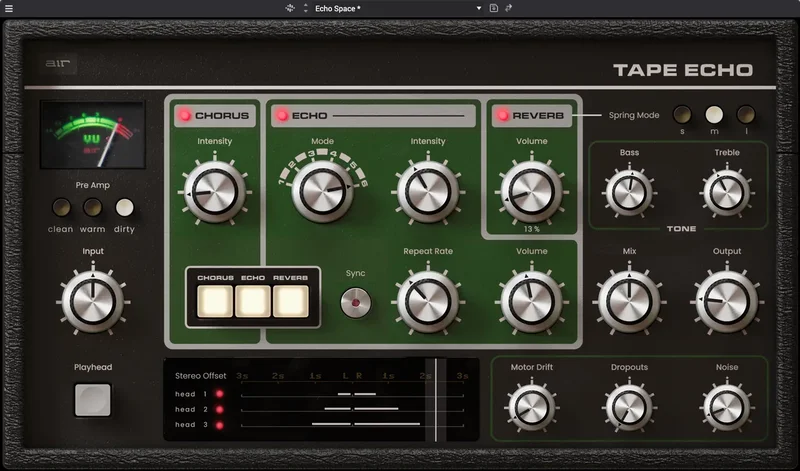Click the Chorus Intensity knob
Screen dimensions: 800x471
pyautogui.click(x=214, y=192)
